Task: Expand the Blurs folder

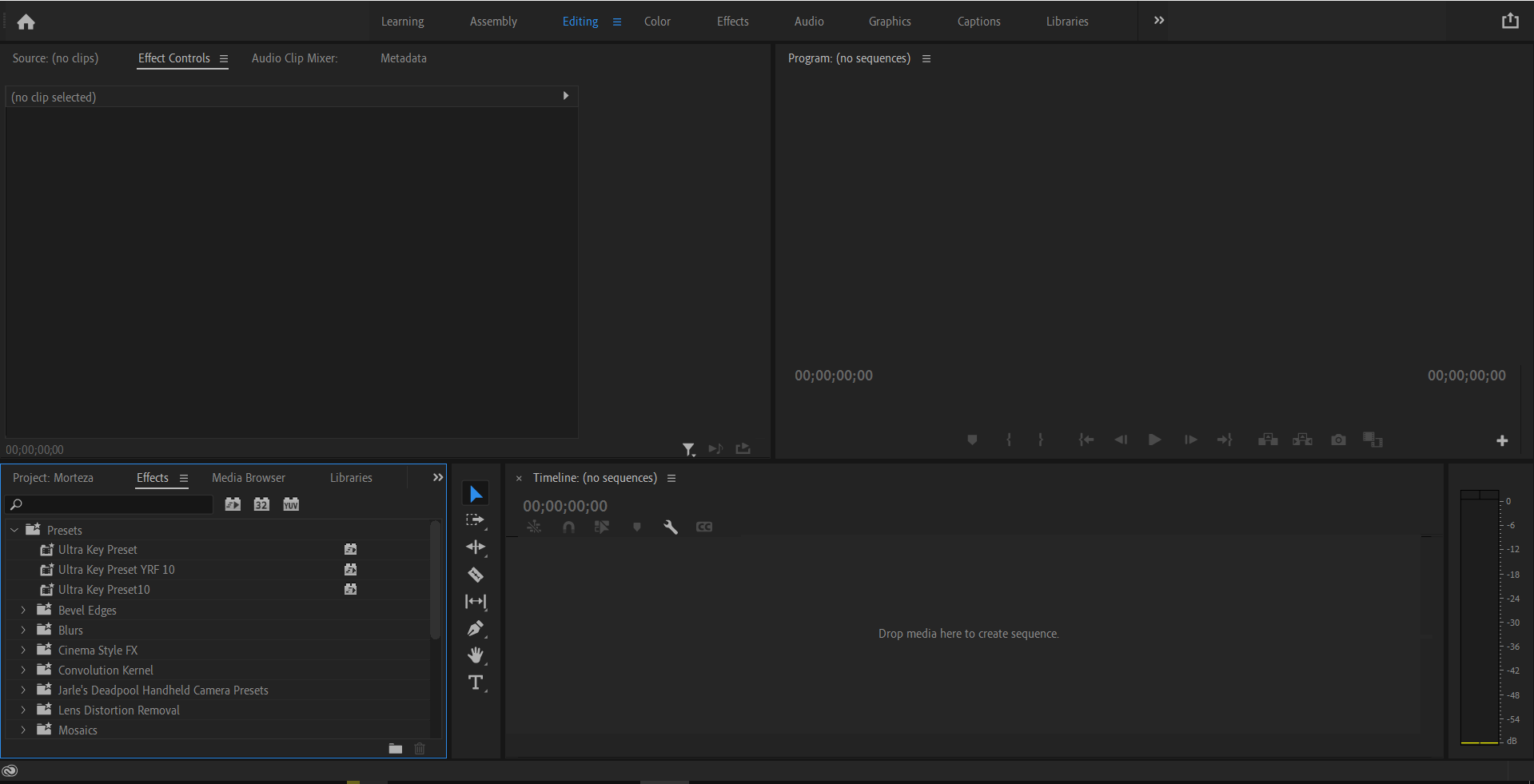Action: (x=23, y=631)
